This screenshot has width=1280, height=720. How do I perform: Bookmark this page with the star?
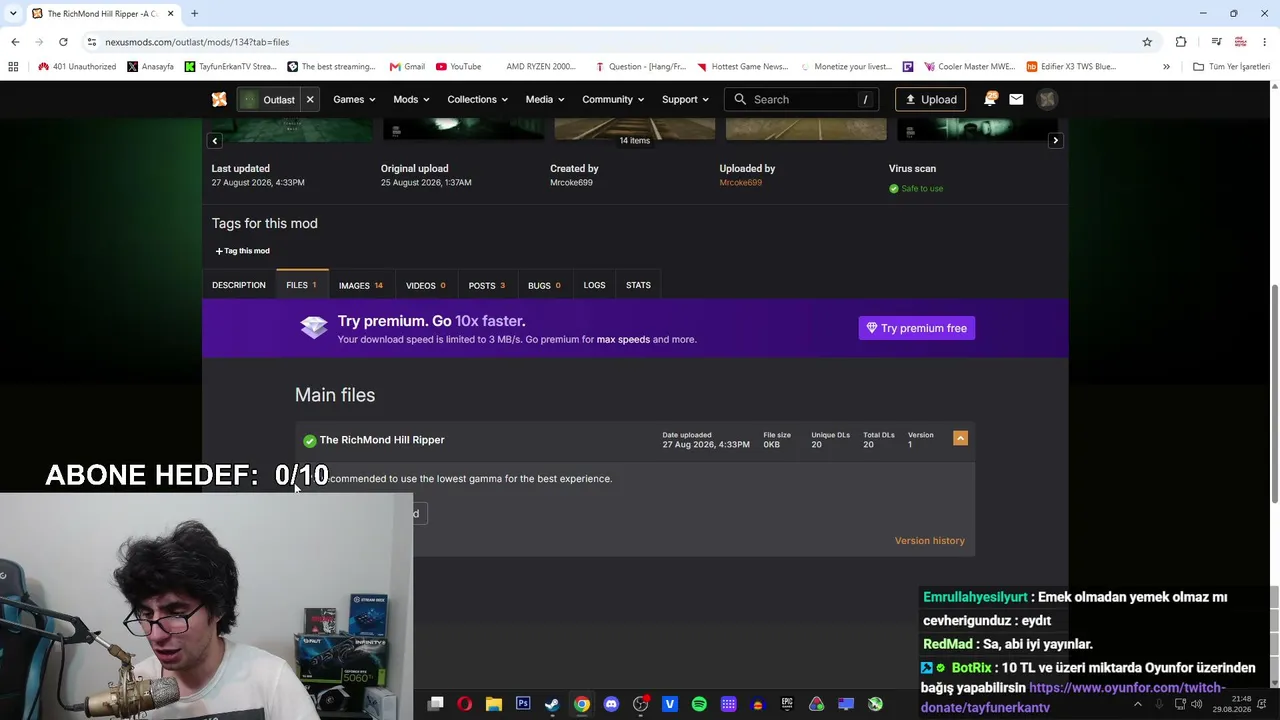tap(1147, 42)
